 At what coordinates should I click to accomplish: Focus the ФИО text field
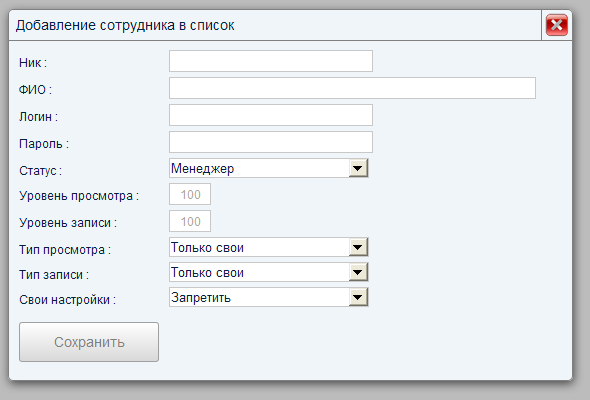pos(352,88)
